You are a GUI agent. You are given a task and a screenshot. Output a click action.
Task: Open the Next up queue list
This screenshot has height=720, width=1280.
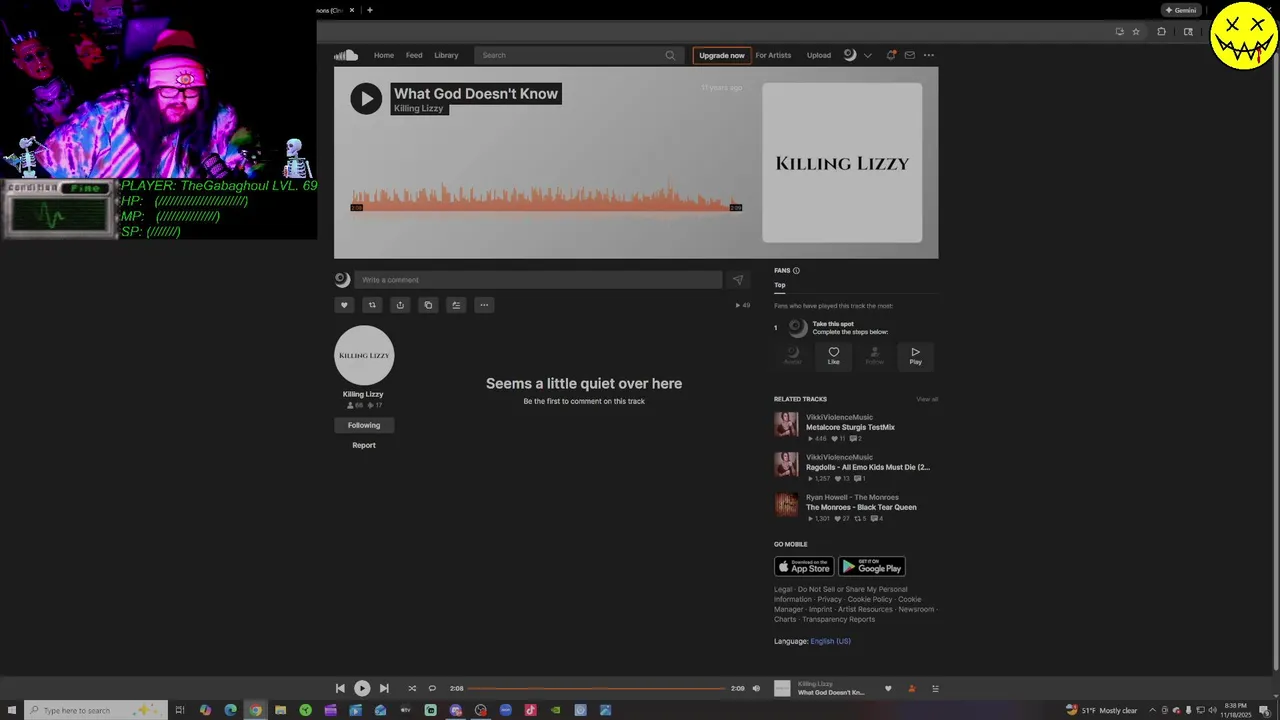pos(935,688)
